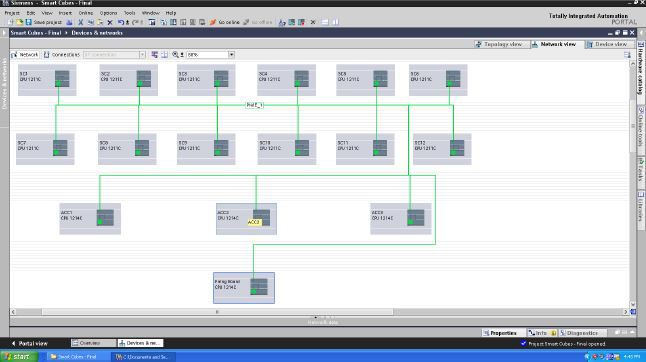
Task: Select the Firing Board device block
Action: (244, 288)
